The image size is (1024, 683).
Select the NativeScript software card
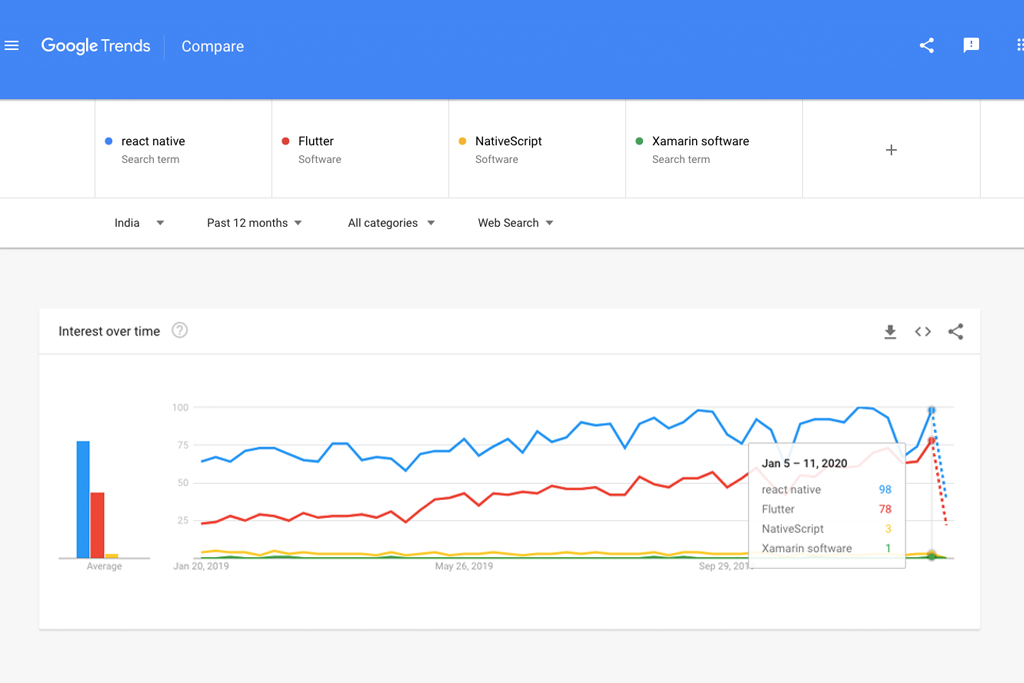(x=536, y=148)
